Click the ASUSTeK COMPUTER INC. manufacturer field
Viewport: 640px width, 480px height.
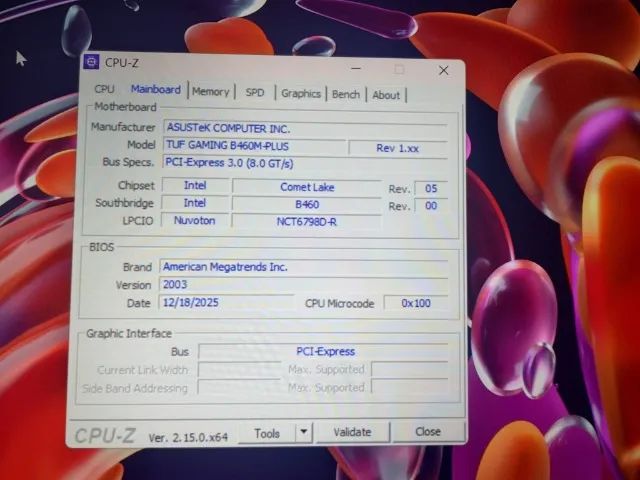[305, 128]
